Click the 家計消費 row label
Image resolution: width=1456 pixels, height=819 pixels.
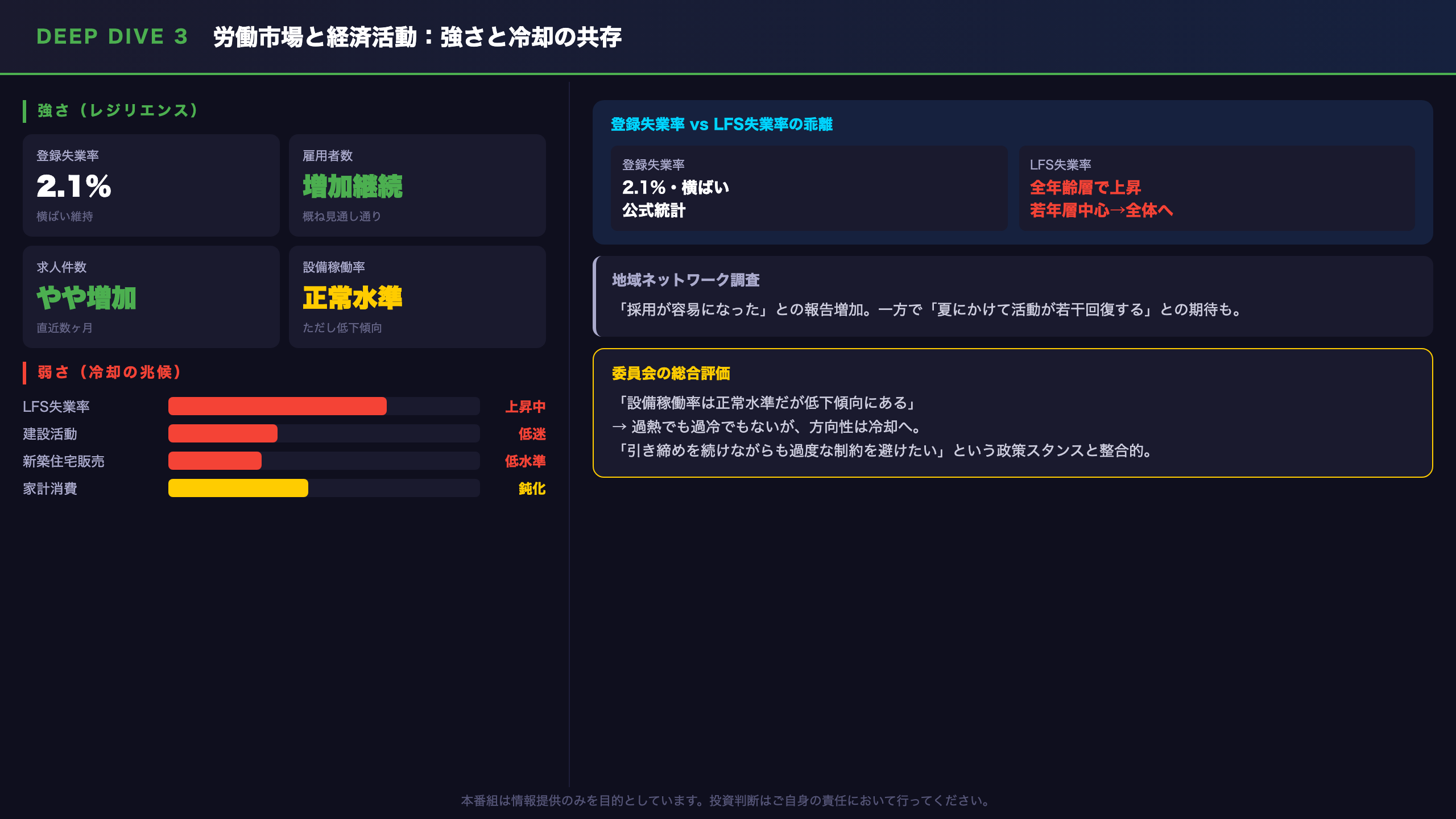click(x=50, y=489)
